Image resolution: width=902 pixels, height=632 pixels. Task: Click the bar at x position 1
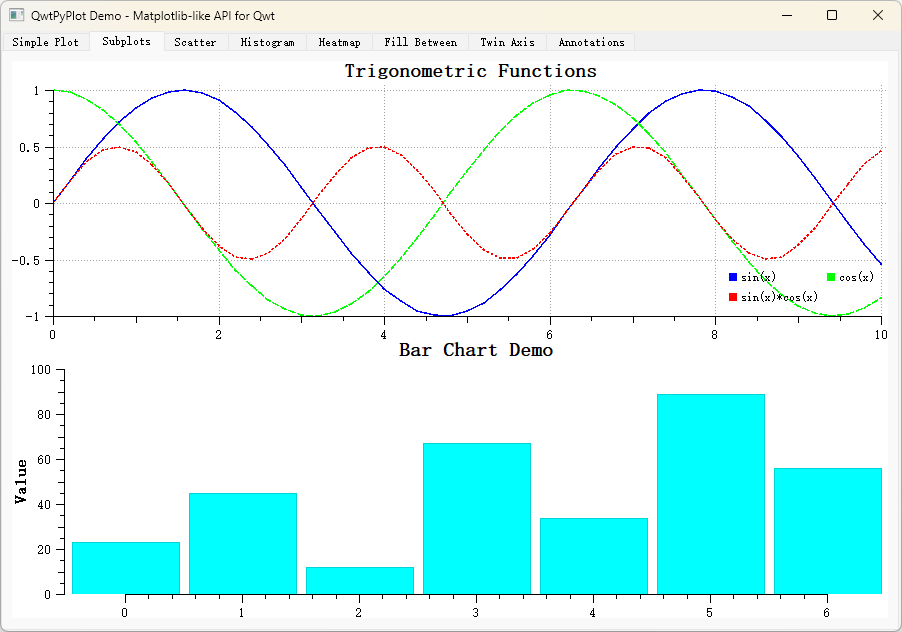[243, 543]
